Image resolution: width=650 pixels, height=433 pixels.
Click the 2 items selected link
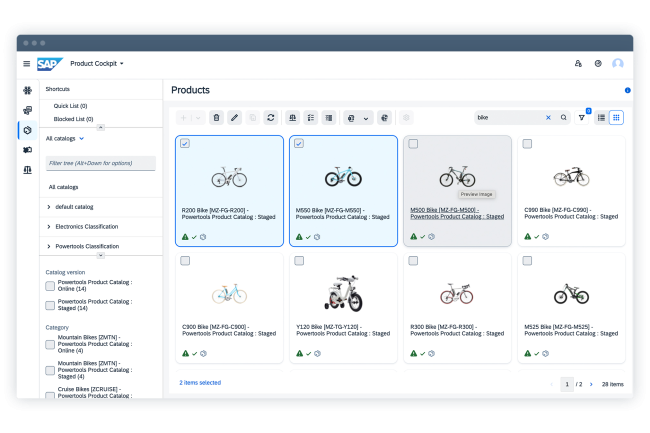[200, 382]
